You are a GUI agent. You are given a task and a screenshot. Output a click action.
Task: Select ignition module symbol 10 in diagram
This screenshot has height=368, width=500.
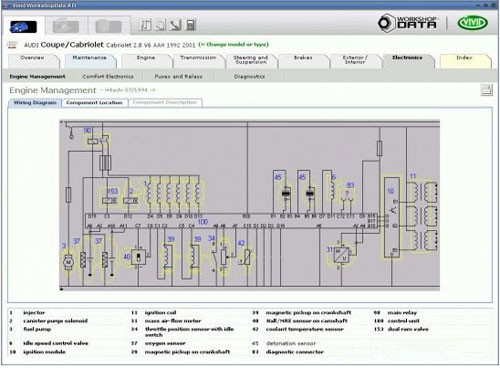(392, 217)
